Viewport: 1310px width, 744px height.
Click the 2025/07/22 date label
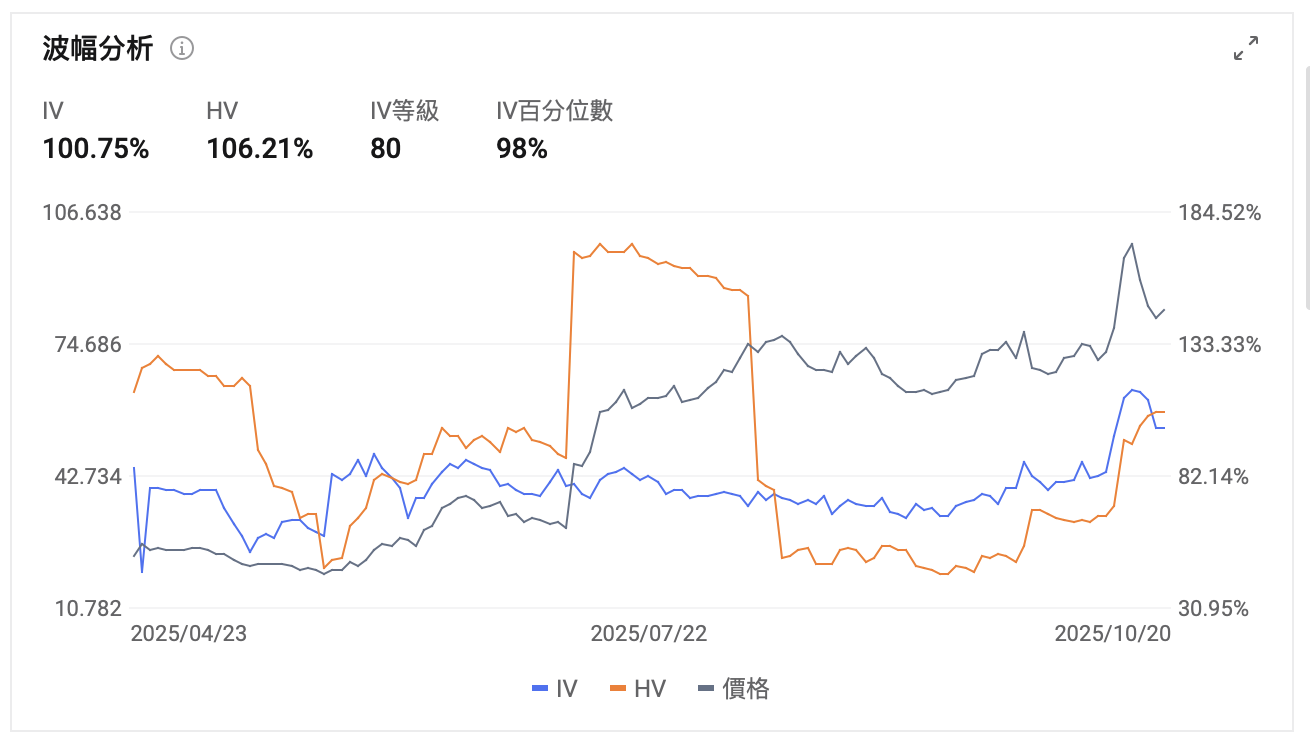(649, 633)
